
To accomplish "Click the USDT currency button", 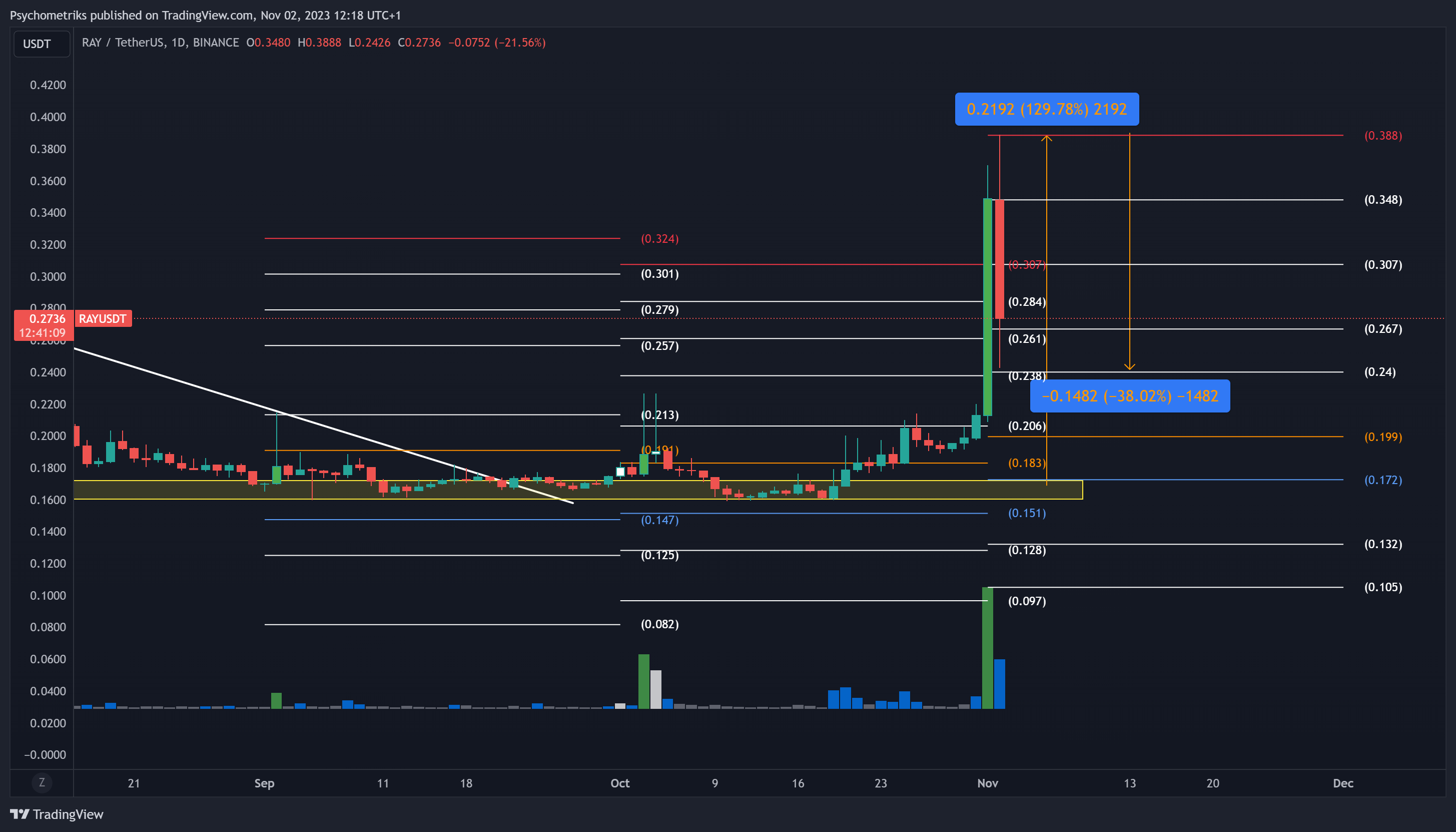I will (x=42, y=44).
